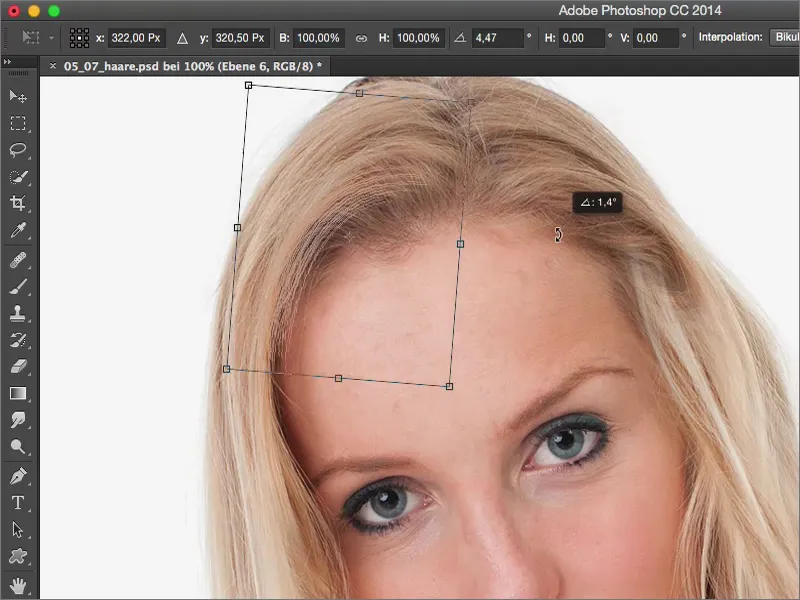Click the rotation angle field
800x600 pixels.
coord(497,38)
